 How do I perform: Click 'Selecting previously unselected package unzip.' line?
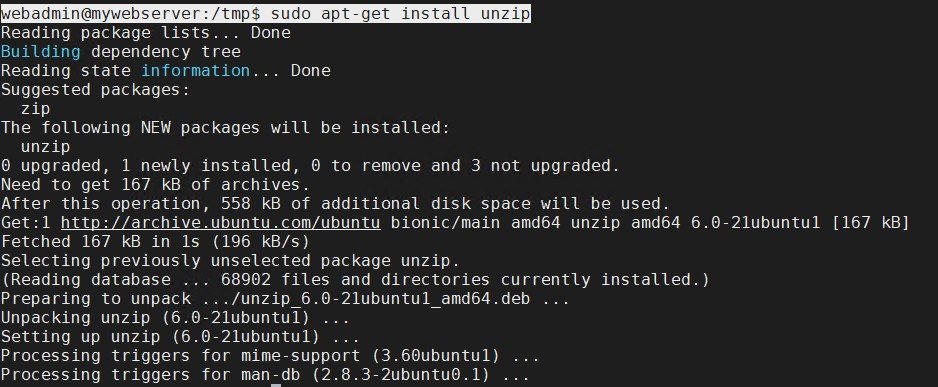tap(230, 261)
